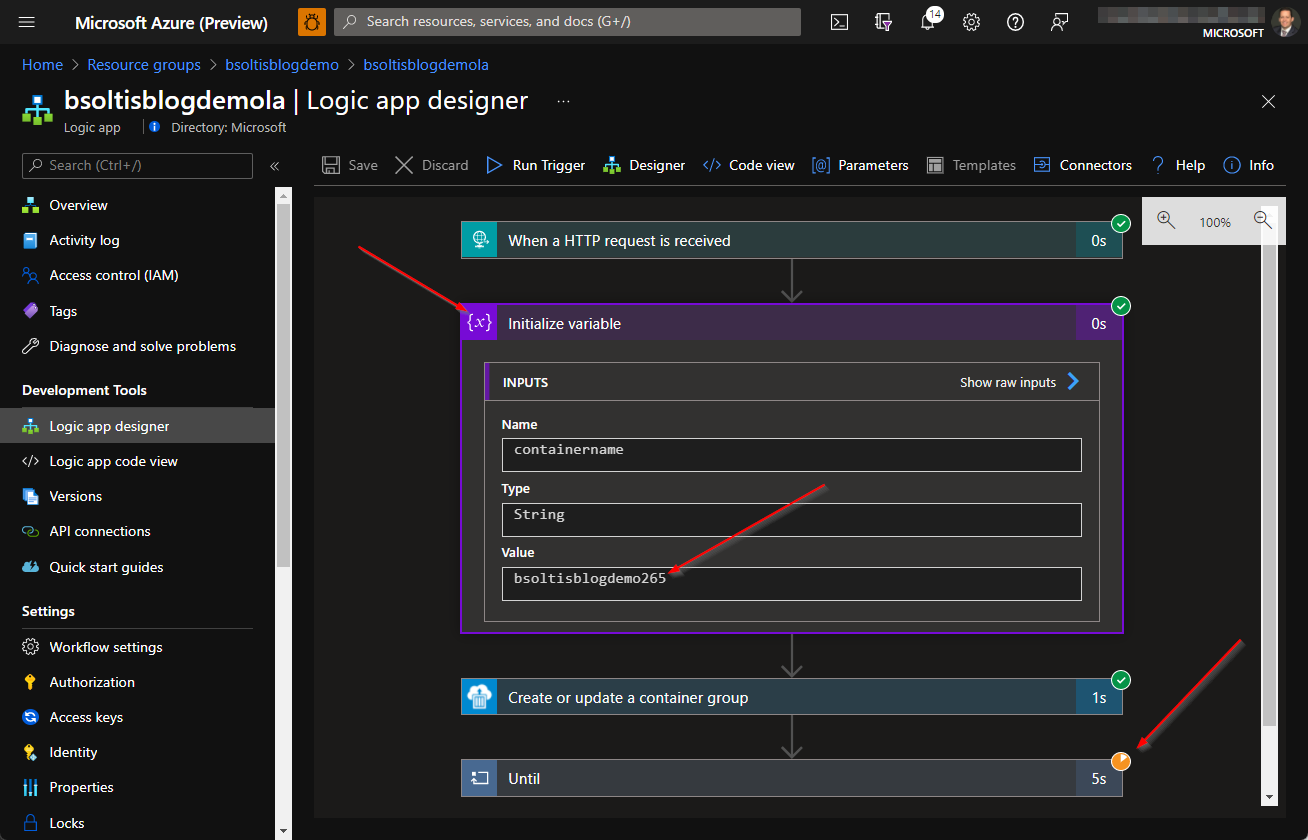Select Workflow settings in sidebar

tap(105, 647)
